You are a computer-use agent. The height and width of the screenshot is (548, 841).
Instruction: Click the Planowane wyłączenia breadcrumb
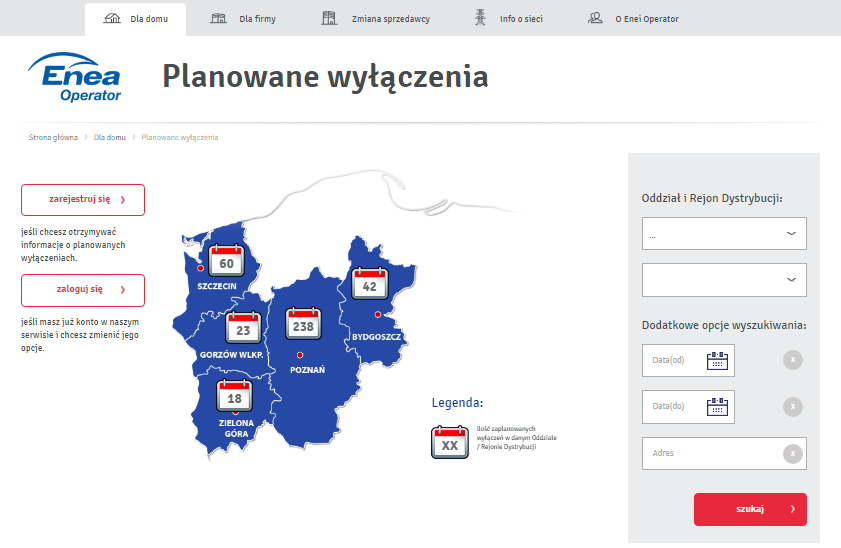click(x=180, y=137)
